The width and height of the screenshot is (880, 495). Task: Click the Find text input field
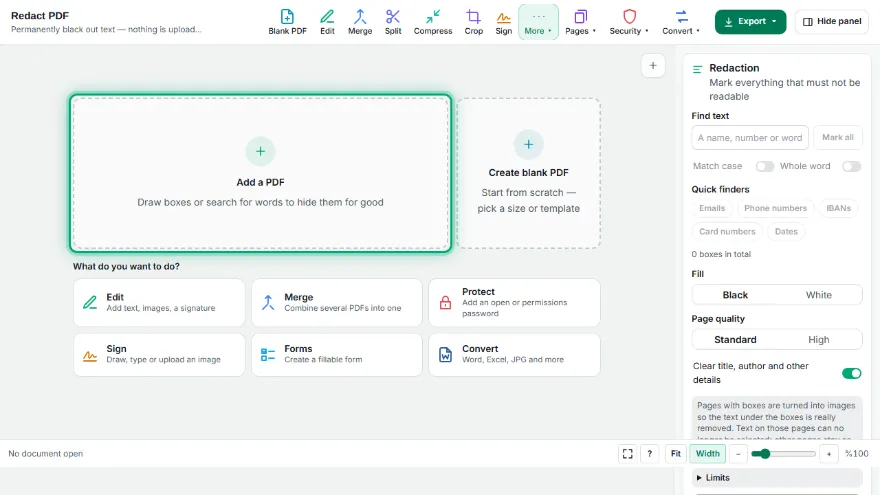pyautogui.click(x=750, y=138)
